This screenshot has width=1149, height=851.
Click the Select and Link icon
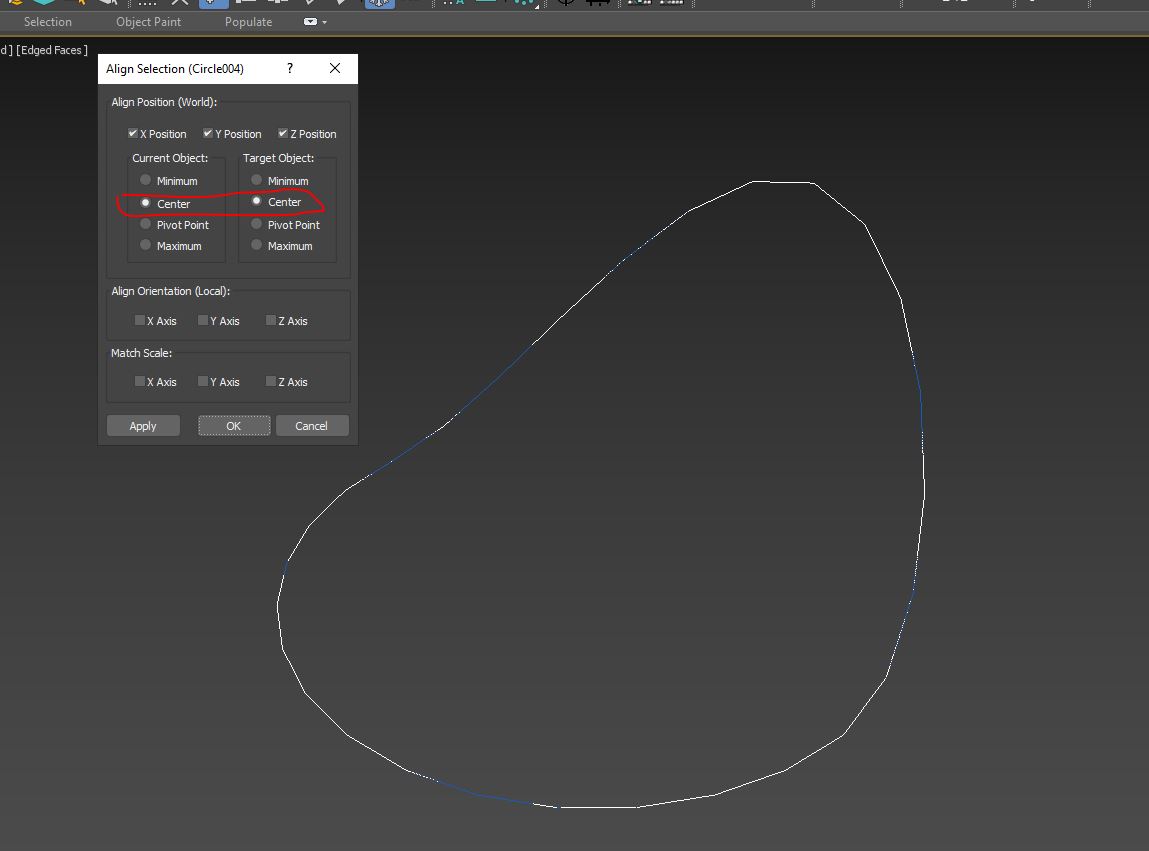15,4
